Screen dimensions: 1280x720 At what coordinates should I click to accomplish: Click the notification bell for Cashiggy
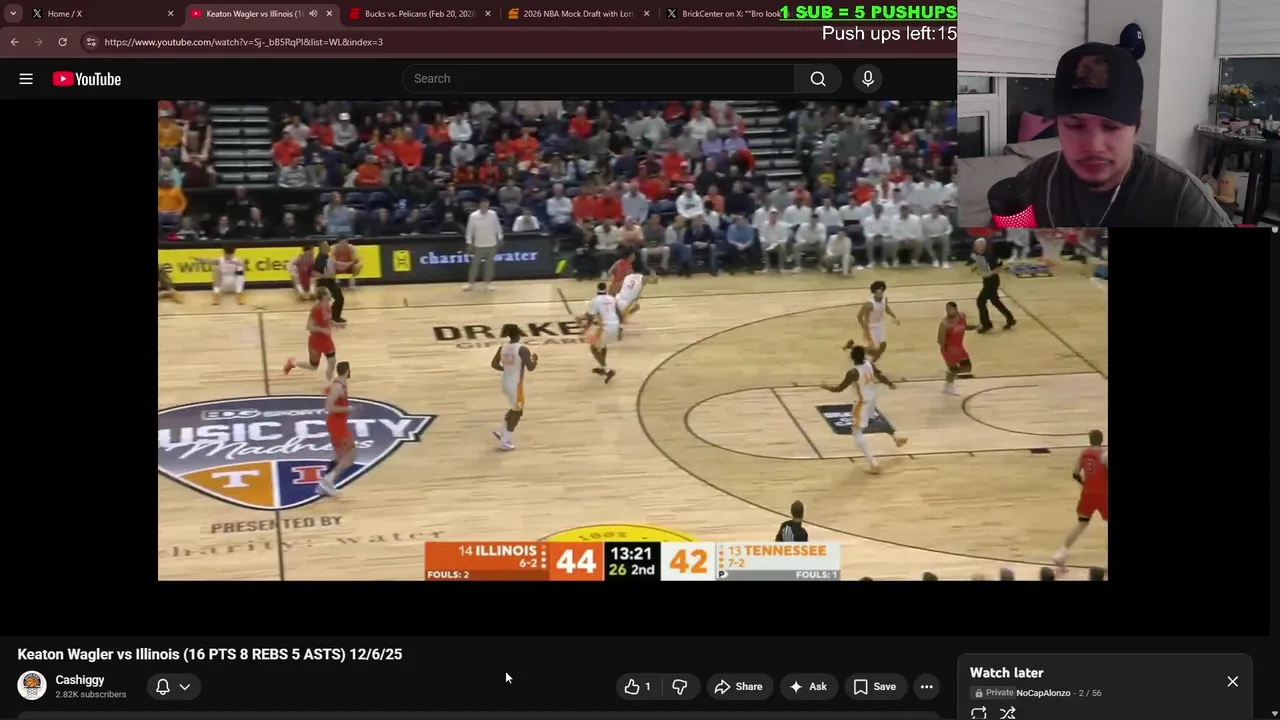162,686
